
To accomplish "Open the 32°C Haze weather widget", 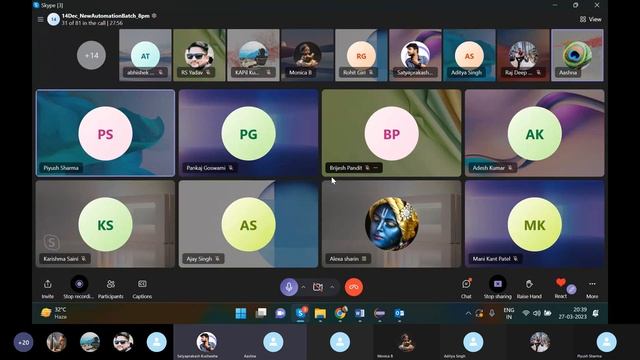I will pyautogui.click(x=54, y=313).
